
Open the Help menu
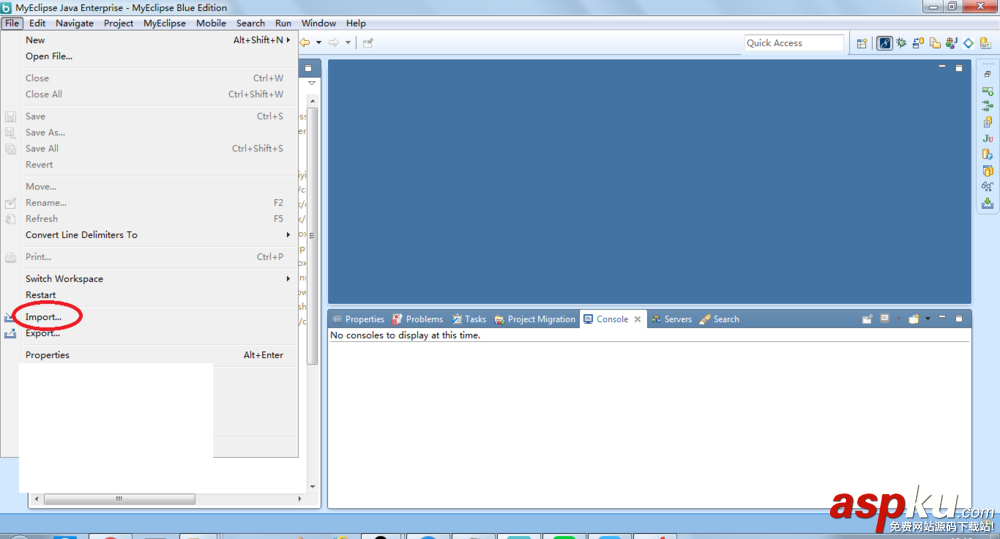point(356,23)
